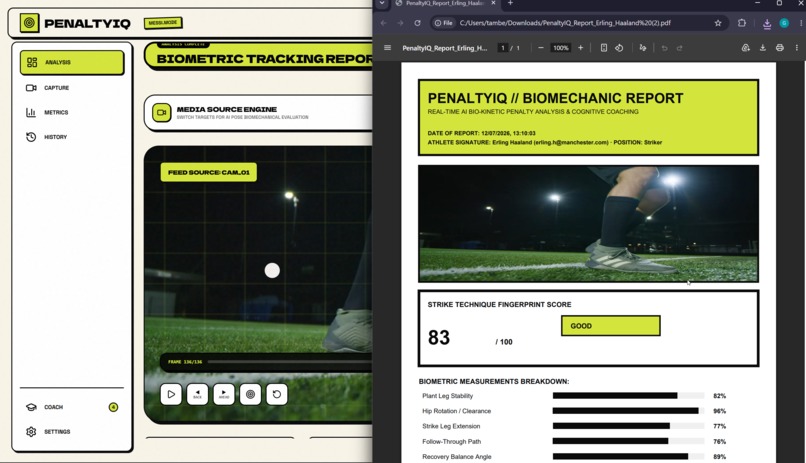Click the frame progress bar in the video player
Image resolution: width=806 pixels, height=463 pixels.
click(x=289, y=362)
